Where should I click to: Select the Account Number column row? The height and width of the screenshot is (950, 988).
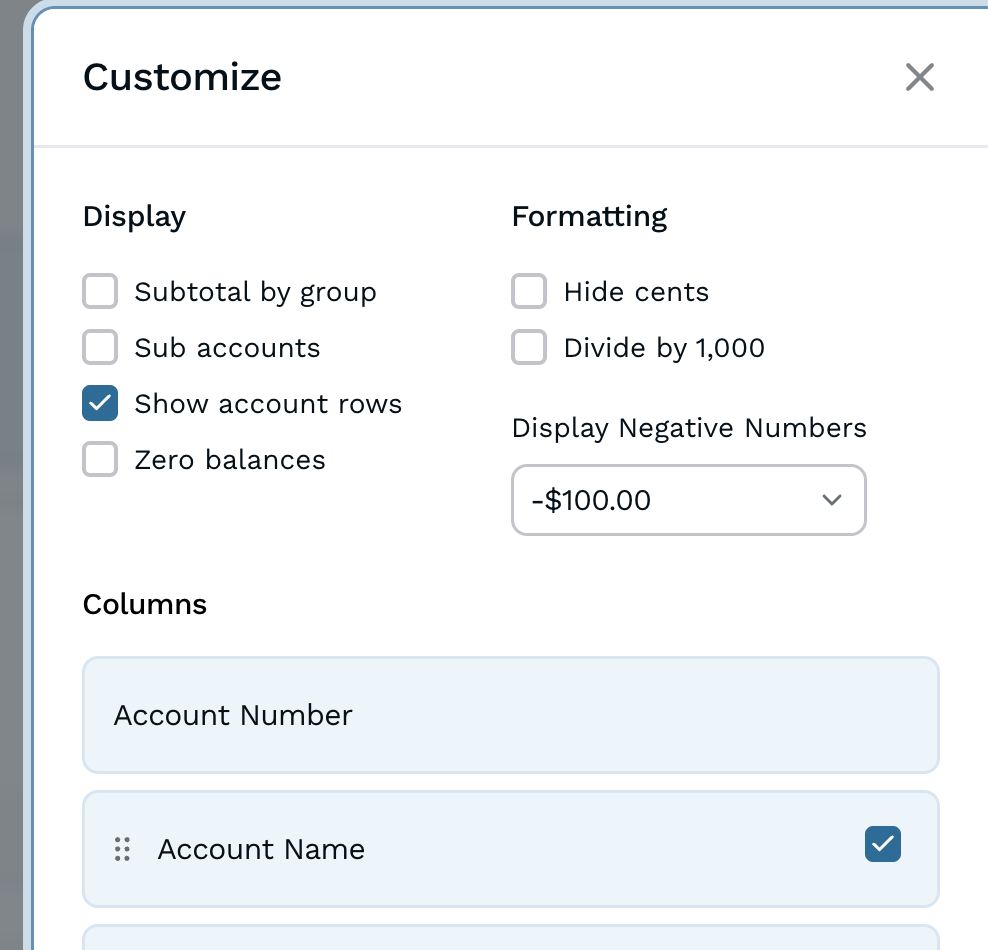pos(510,715)
